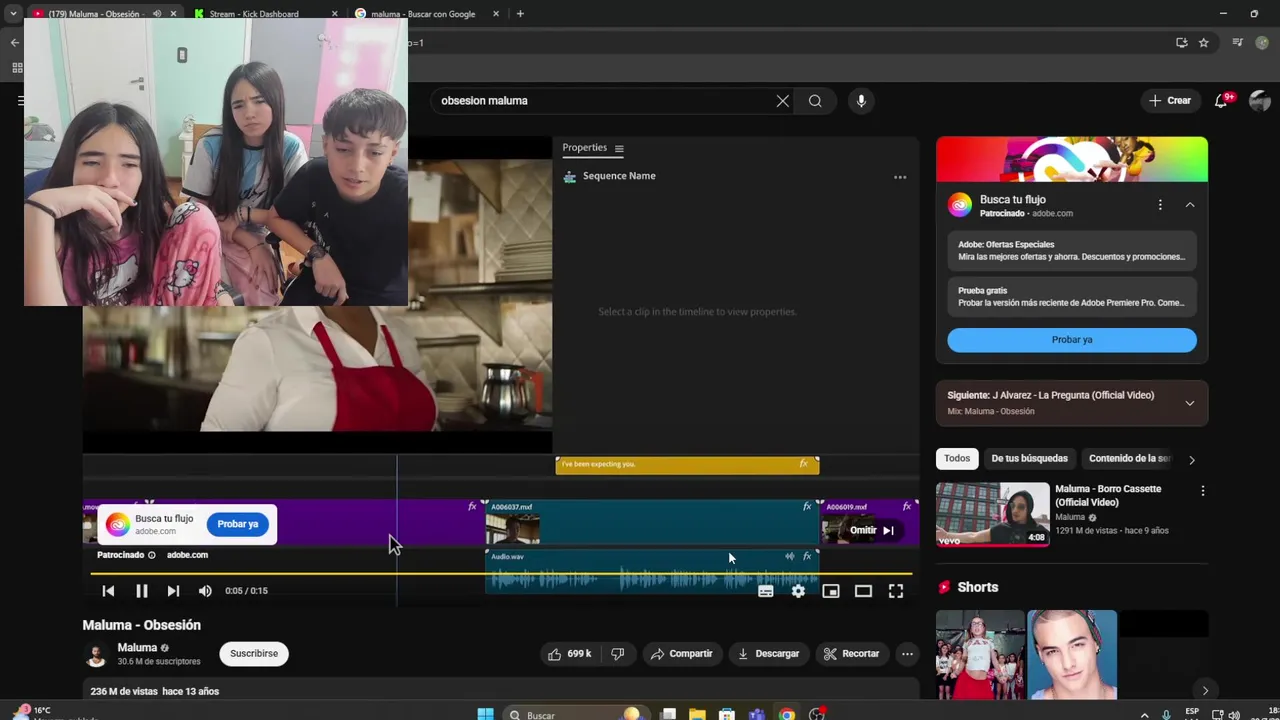Open the first Shorts thumbnail
The height and width of the screenshot is (720, 1280).
tap(979, 655)
